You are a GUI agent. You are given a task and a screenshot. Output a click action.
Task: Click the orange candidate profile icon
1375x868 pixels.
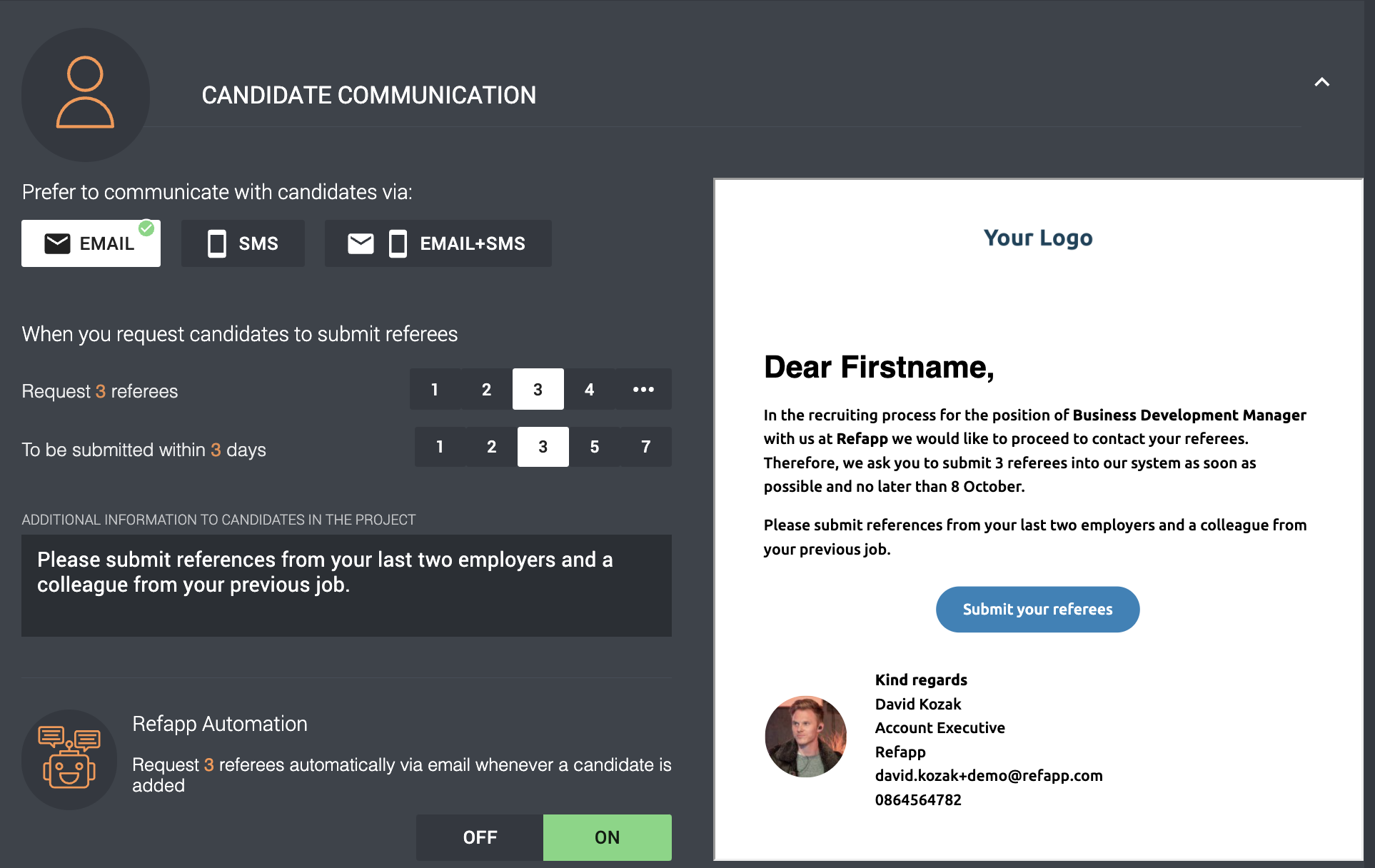click(x=85, y=93)
